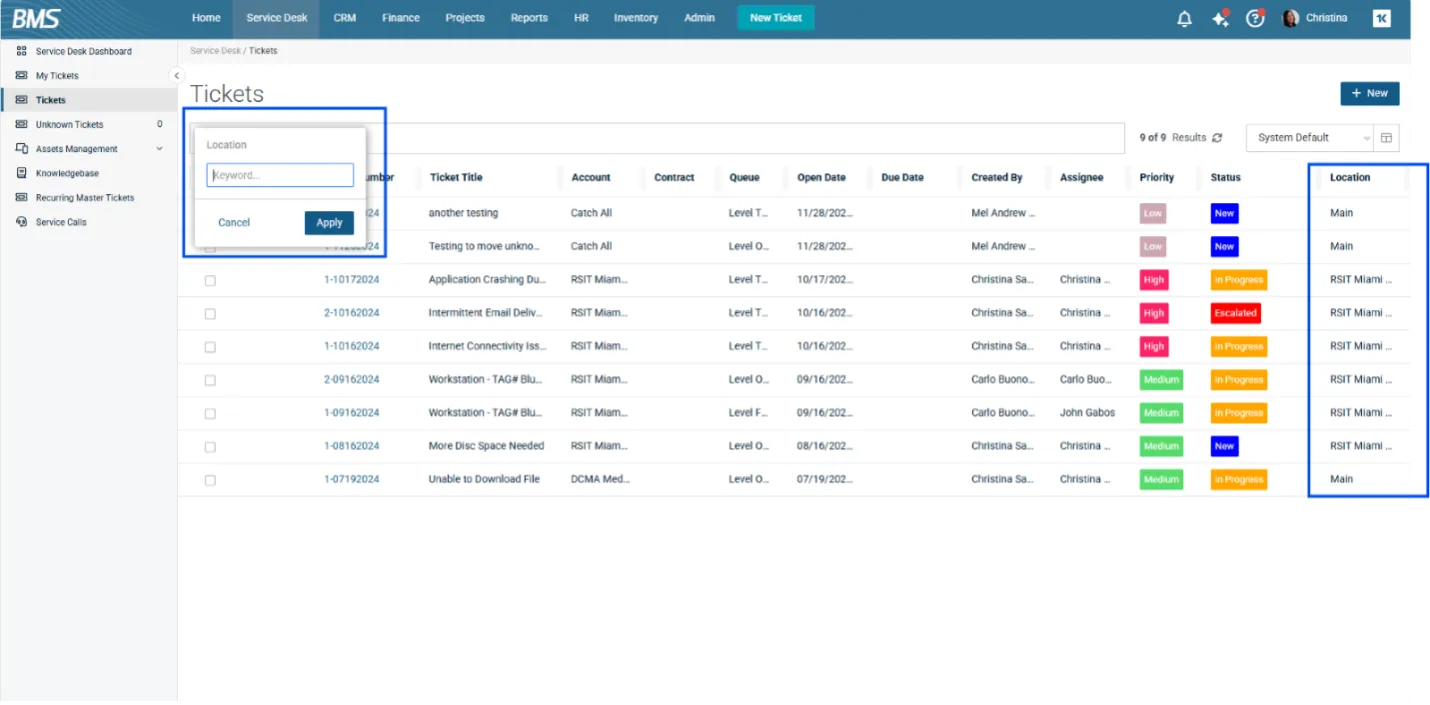
Task: Open the column layout chooser icon
Action: 1387,138
